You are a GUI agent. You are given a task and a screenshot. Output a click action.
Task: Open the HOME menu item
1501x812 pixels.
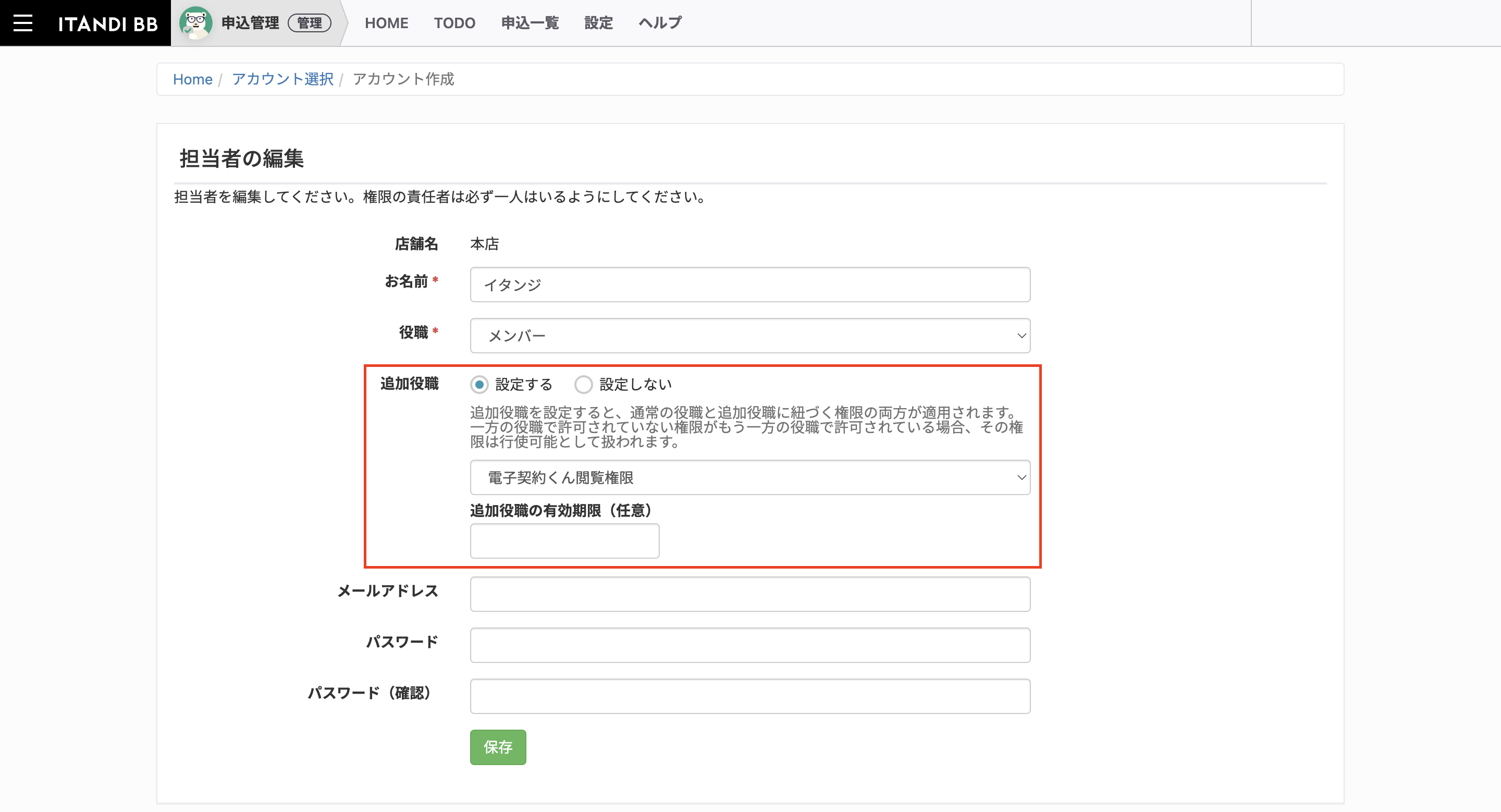386,23
